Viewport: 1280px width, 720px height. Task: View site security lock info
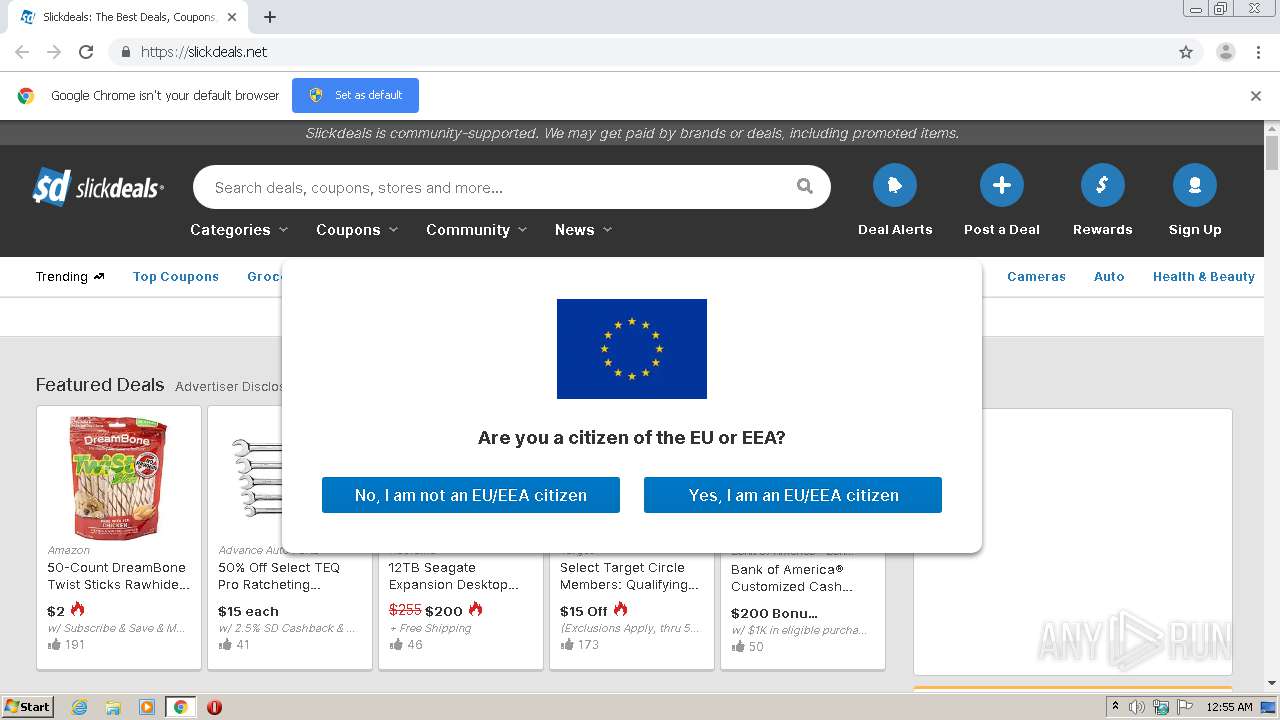(125, 52)
